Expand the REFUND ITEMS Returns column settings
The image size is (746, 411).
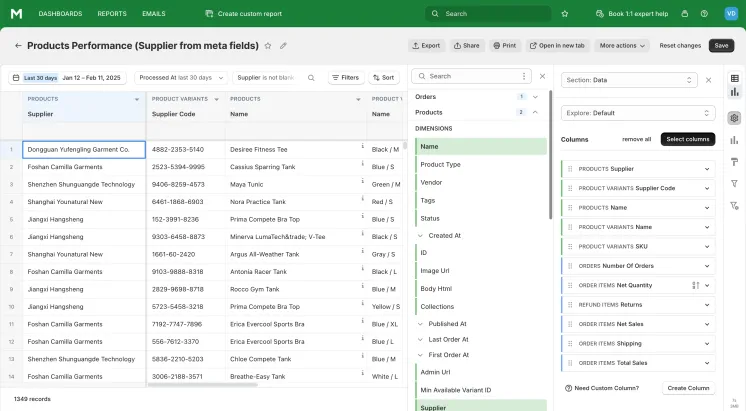707,305
